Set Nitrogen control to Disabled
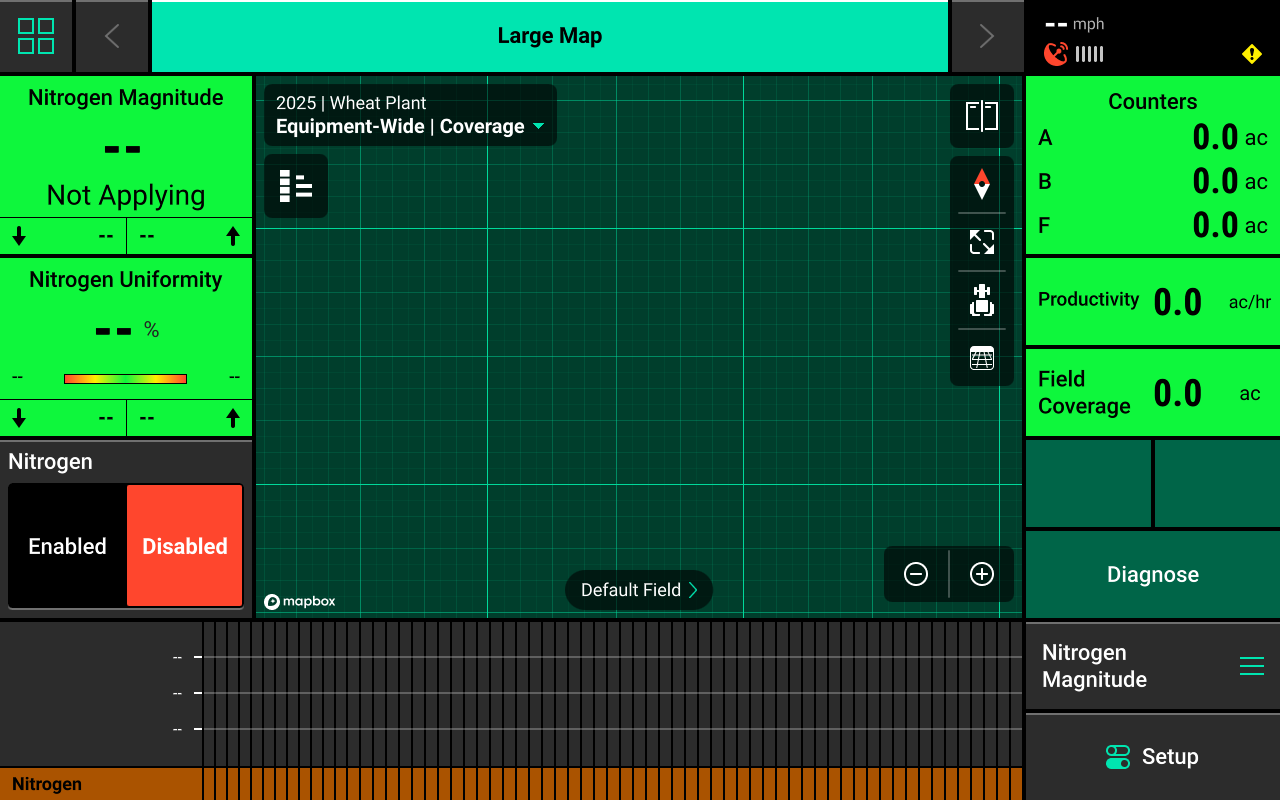 pyautogui.click(x=185, y=546)
